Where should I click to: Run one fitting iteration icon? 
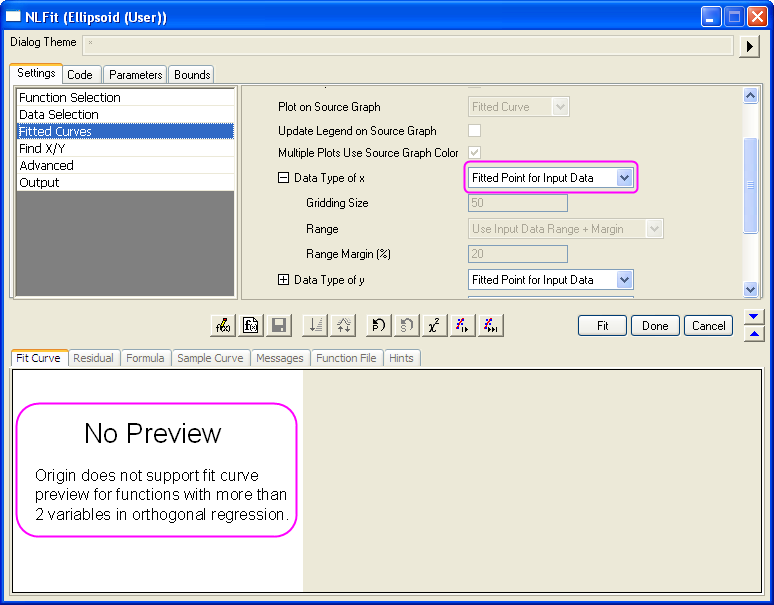(461, 325)
